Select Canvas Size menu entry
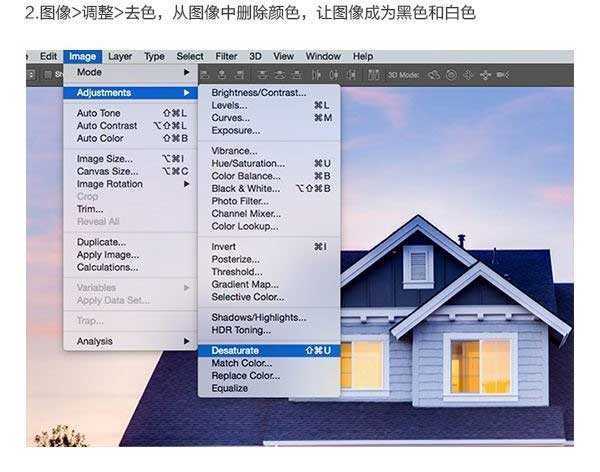This screenshot has width=600, height=472. pos(107,171)
